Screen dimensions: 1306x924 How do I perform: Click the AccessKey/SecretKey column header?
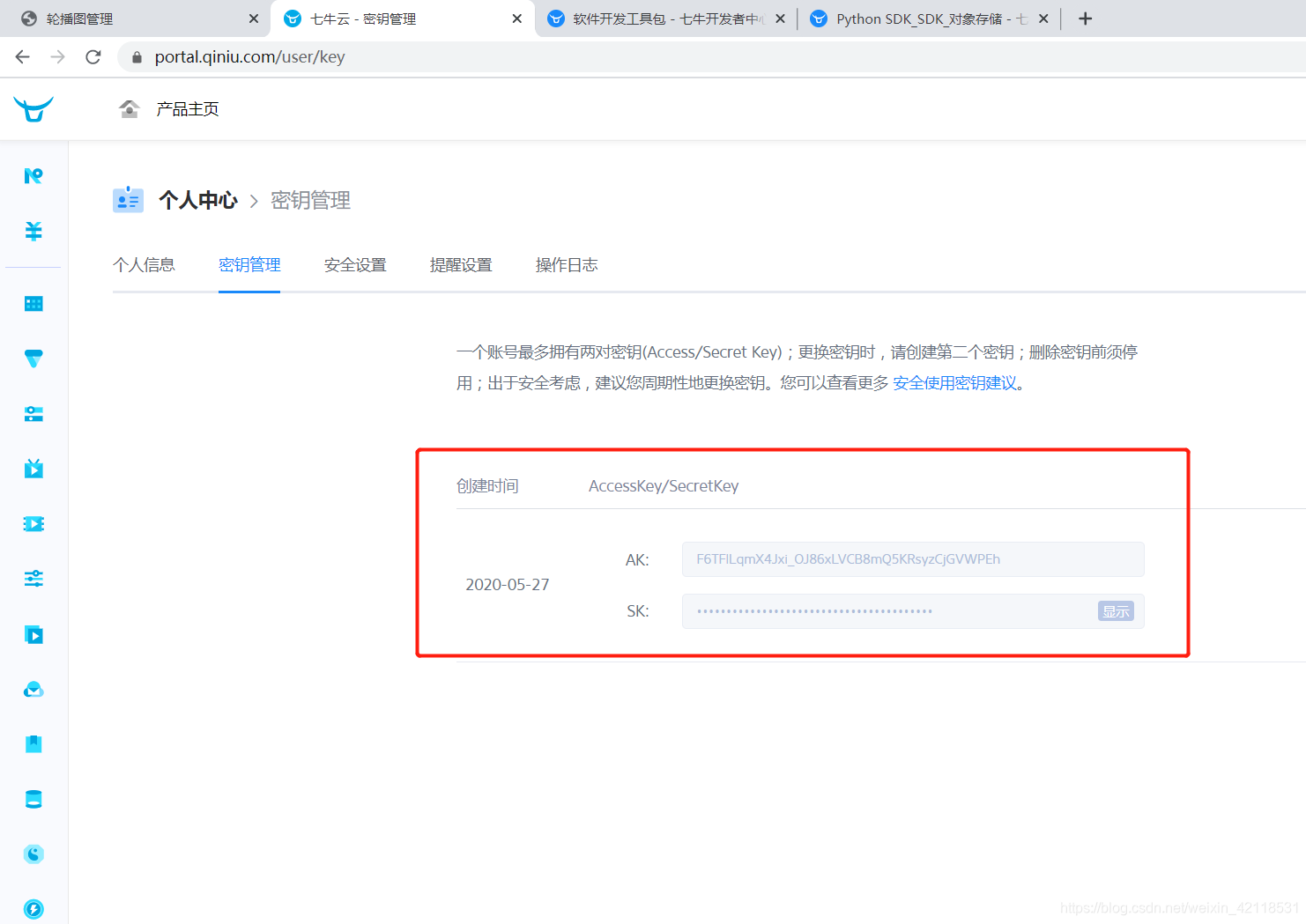click(x=664, y=486)
